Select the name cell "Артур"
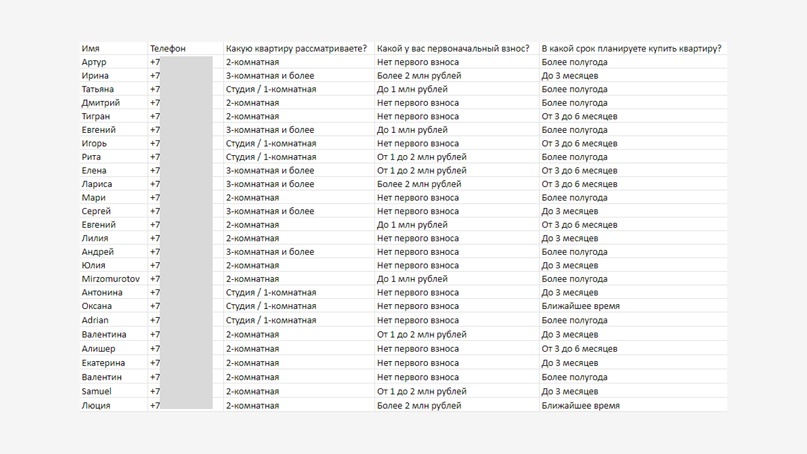The width and height of the screenshot is (807, 454). 94,62
